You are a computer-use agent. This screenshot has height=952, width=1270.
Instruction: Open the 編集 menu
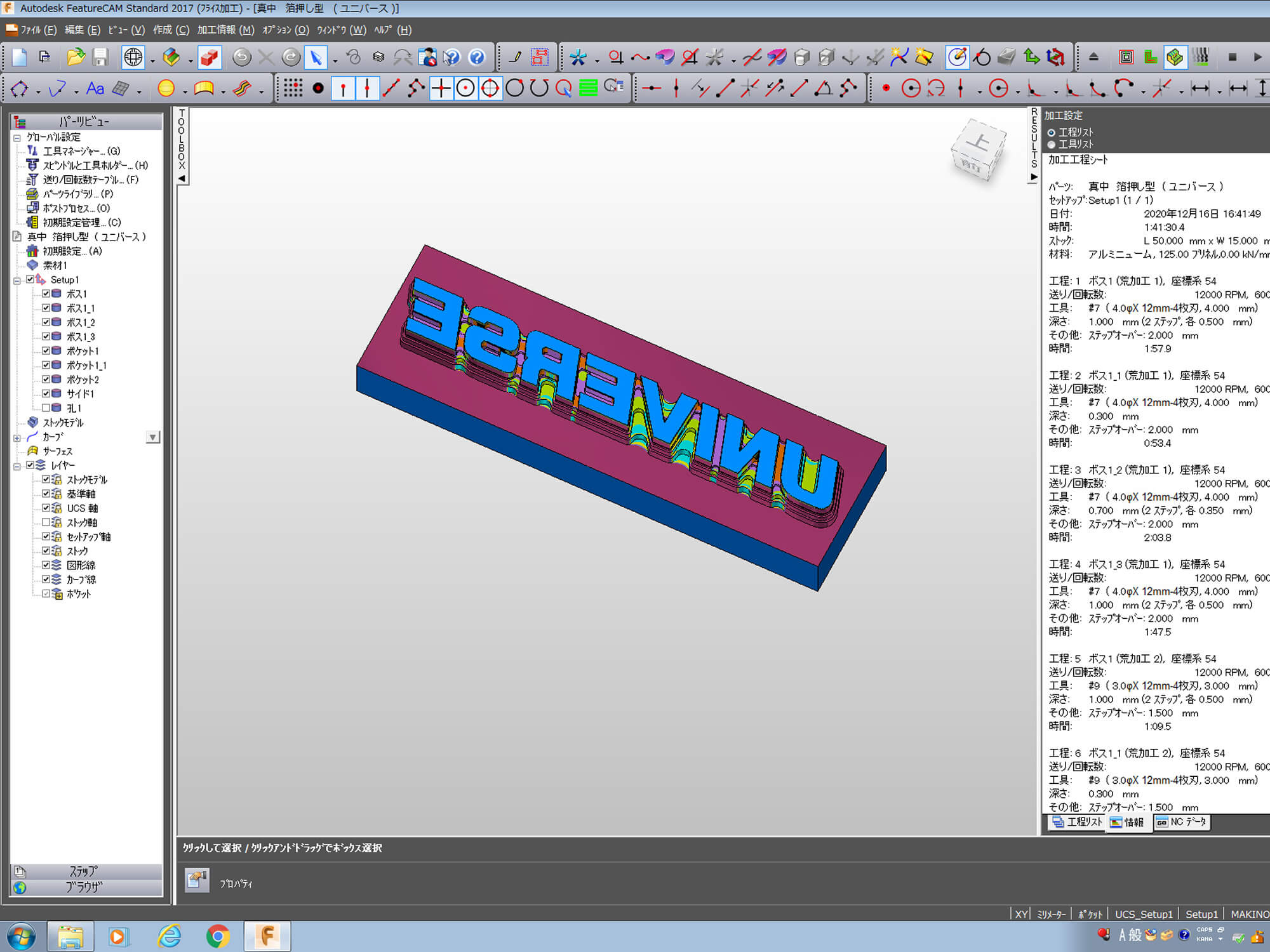[x=83, y=30]
